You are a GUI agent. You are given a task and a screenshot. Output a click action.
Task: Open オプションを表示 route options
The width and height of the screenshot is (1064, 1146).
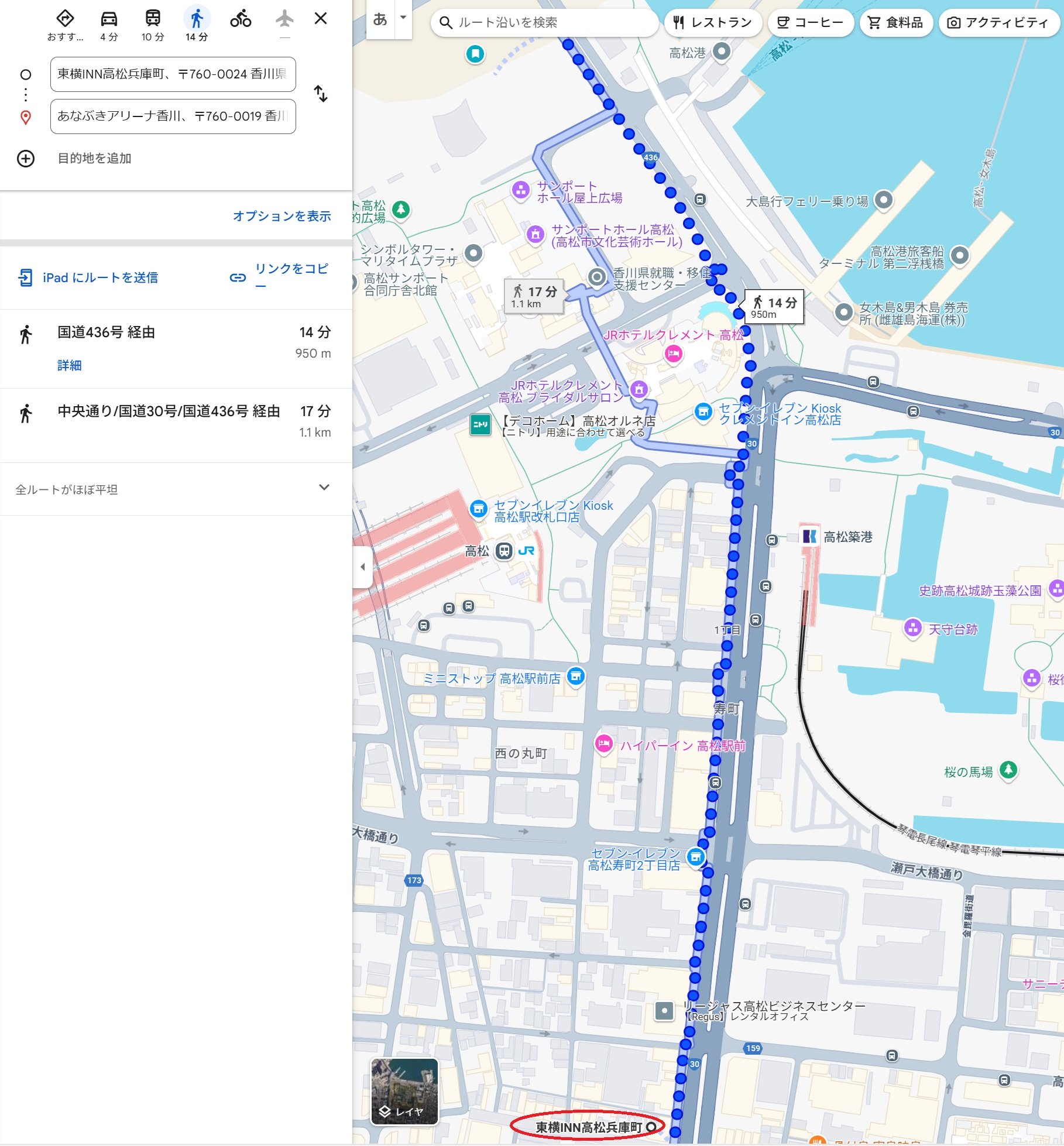[282, 216]
